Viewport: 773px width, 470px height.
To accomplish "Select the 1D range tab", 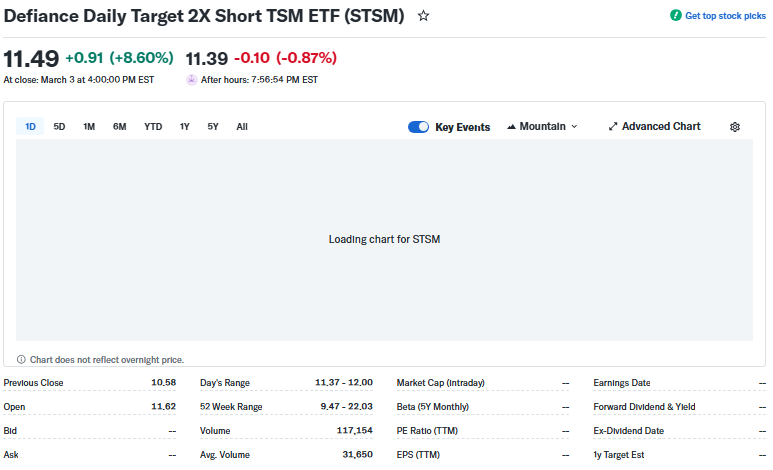I will pyautogui.click(x=30, y=127).
